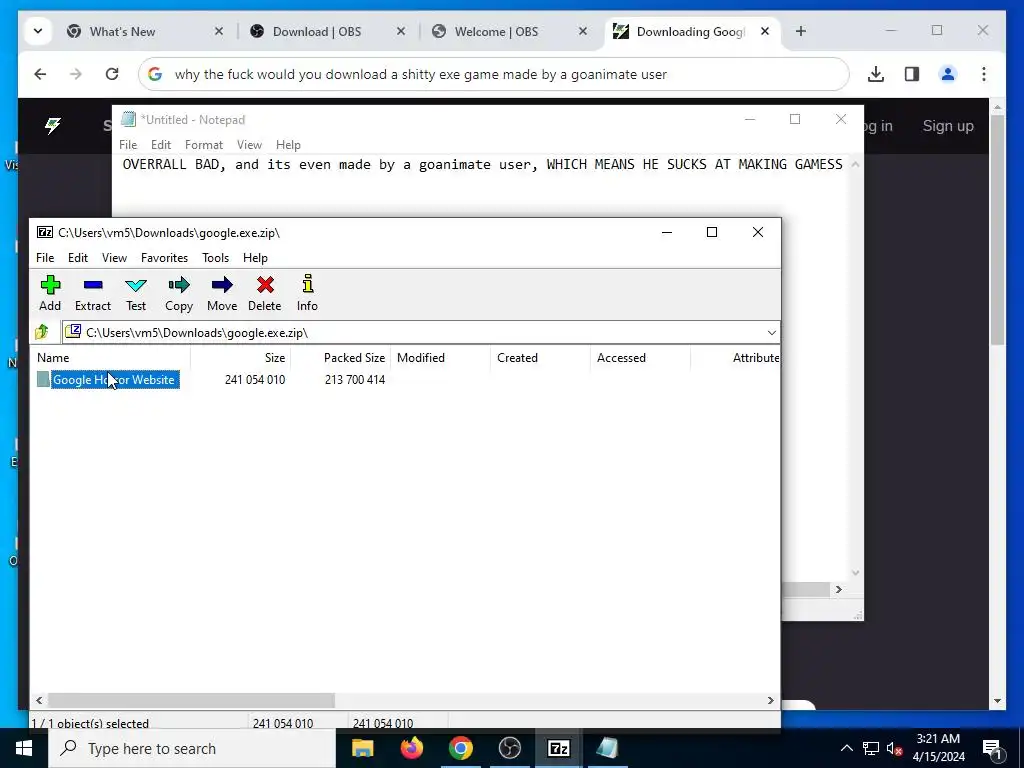Click the 7-Zip horizontal scrollbar thumb
This screenshot has height=768, width=1024.
pyautogui.click(x=191, y=701)
